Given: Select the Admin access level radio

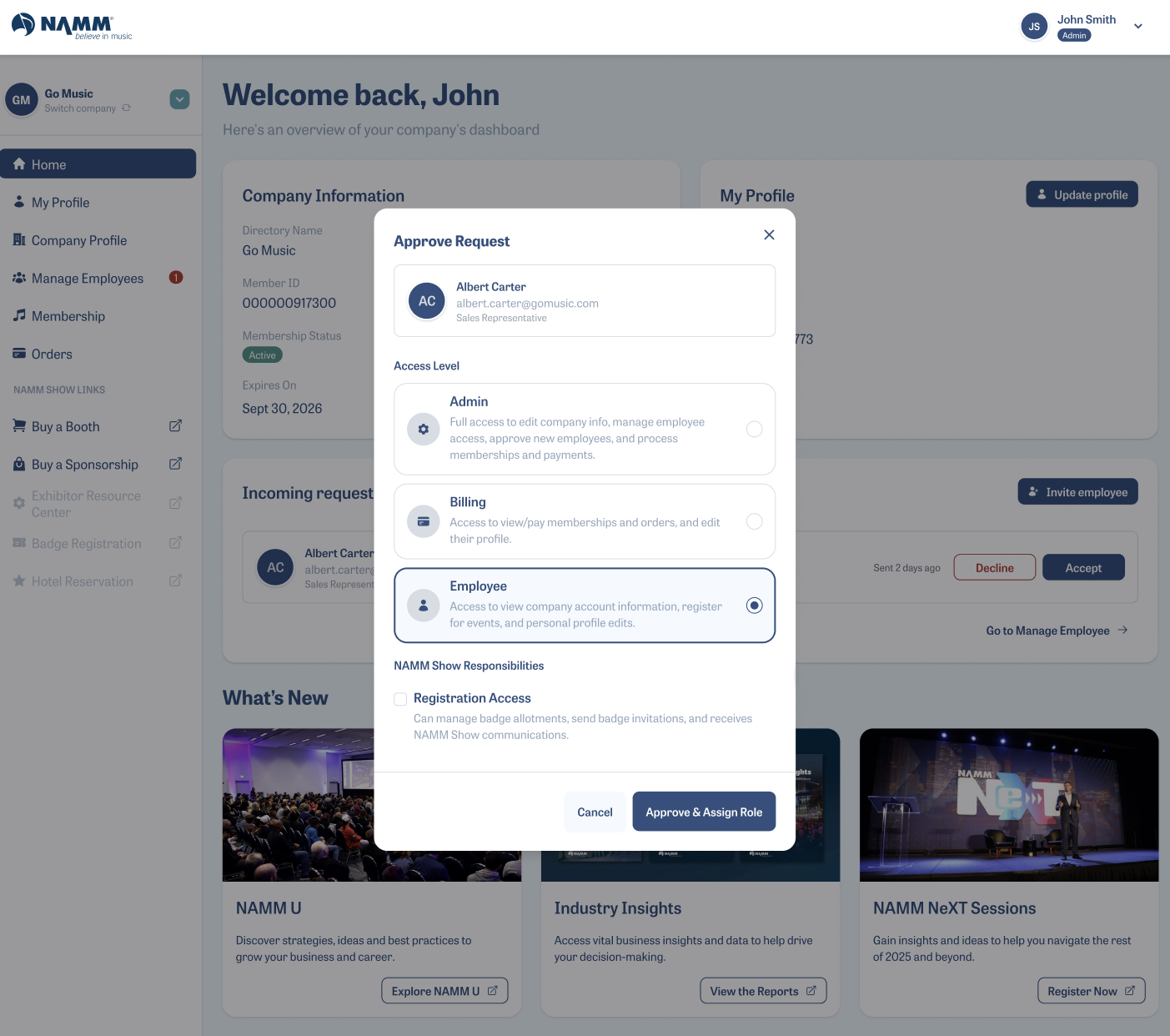Looking at the screenshot, I should (x=754, y=429).
